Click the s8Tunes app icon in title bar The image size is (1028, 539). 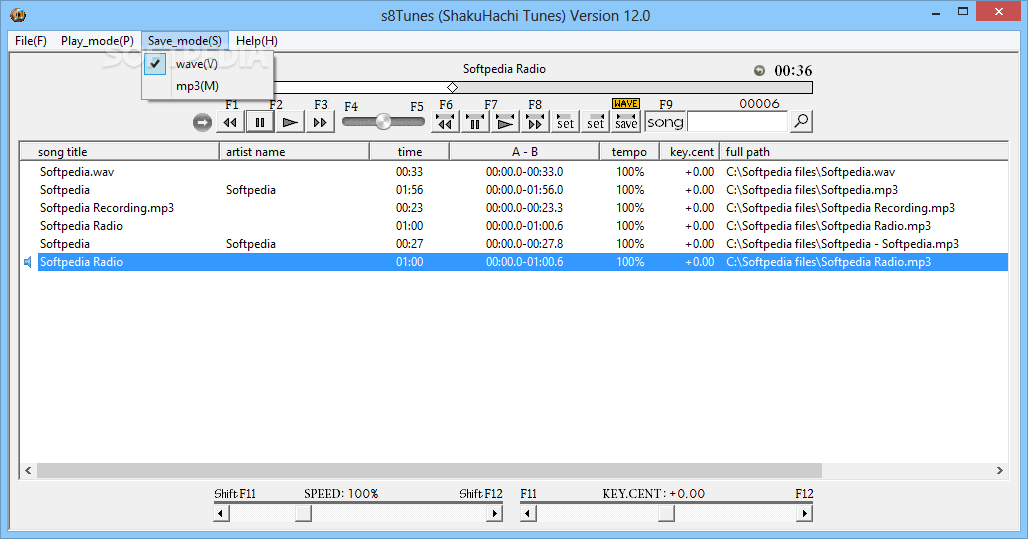click(x=18, y=14)
